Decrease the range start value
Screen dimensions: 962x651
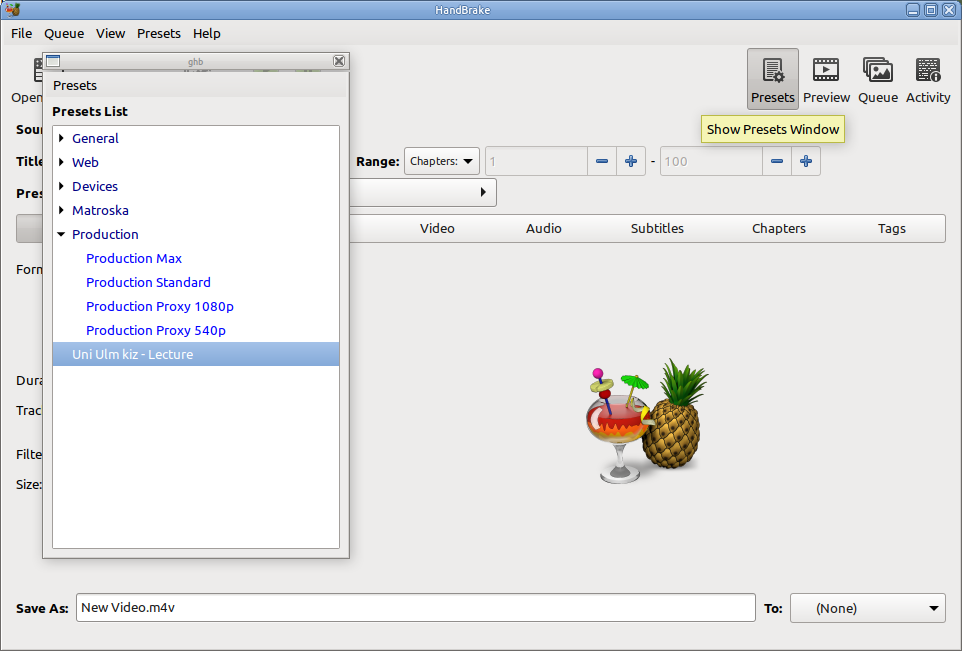pos(602,161)
